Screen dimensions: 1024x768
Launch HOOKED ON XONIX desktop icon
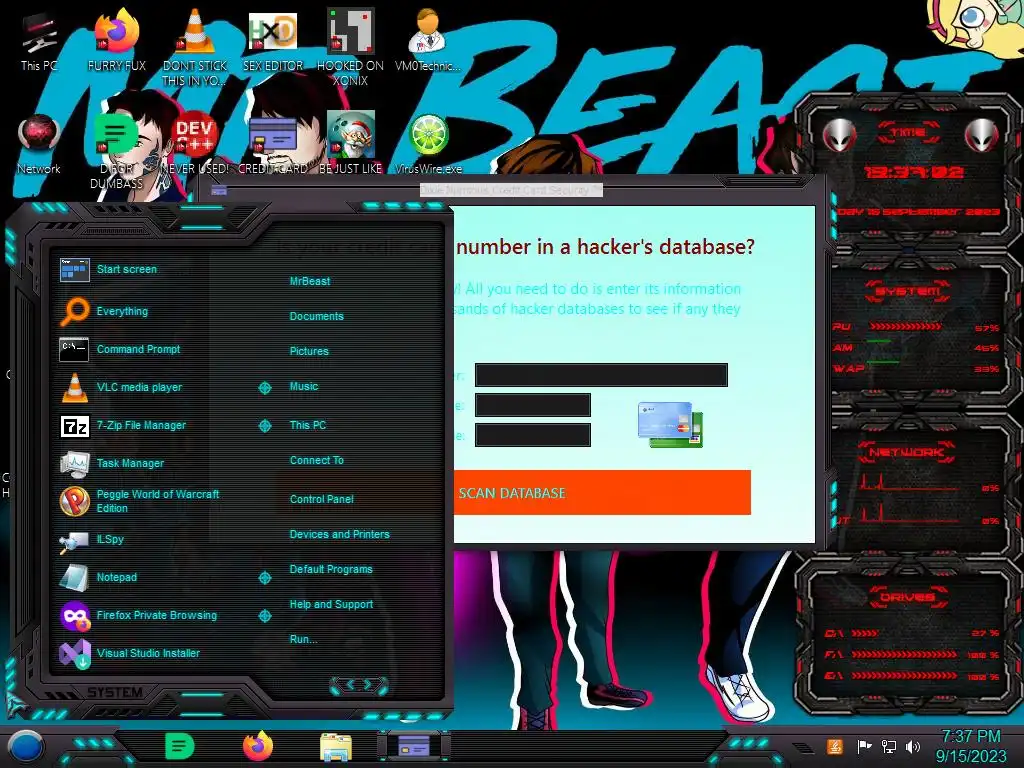pos(350,47)
